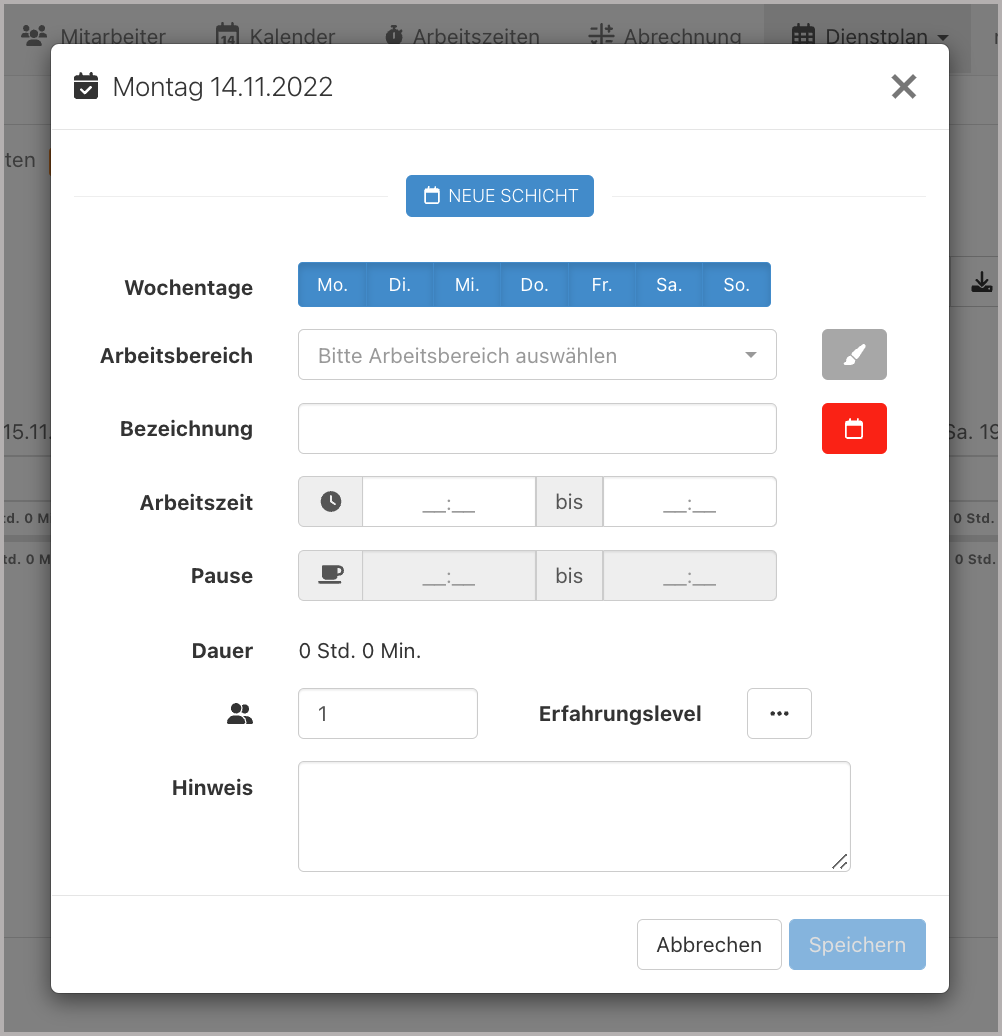Viewport: 1002px width, 1036px height.
Task: Expand the Dienstplan menu in navbar
Action: [870, 37]
